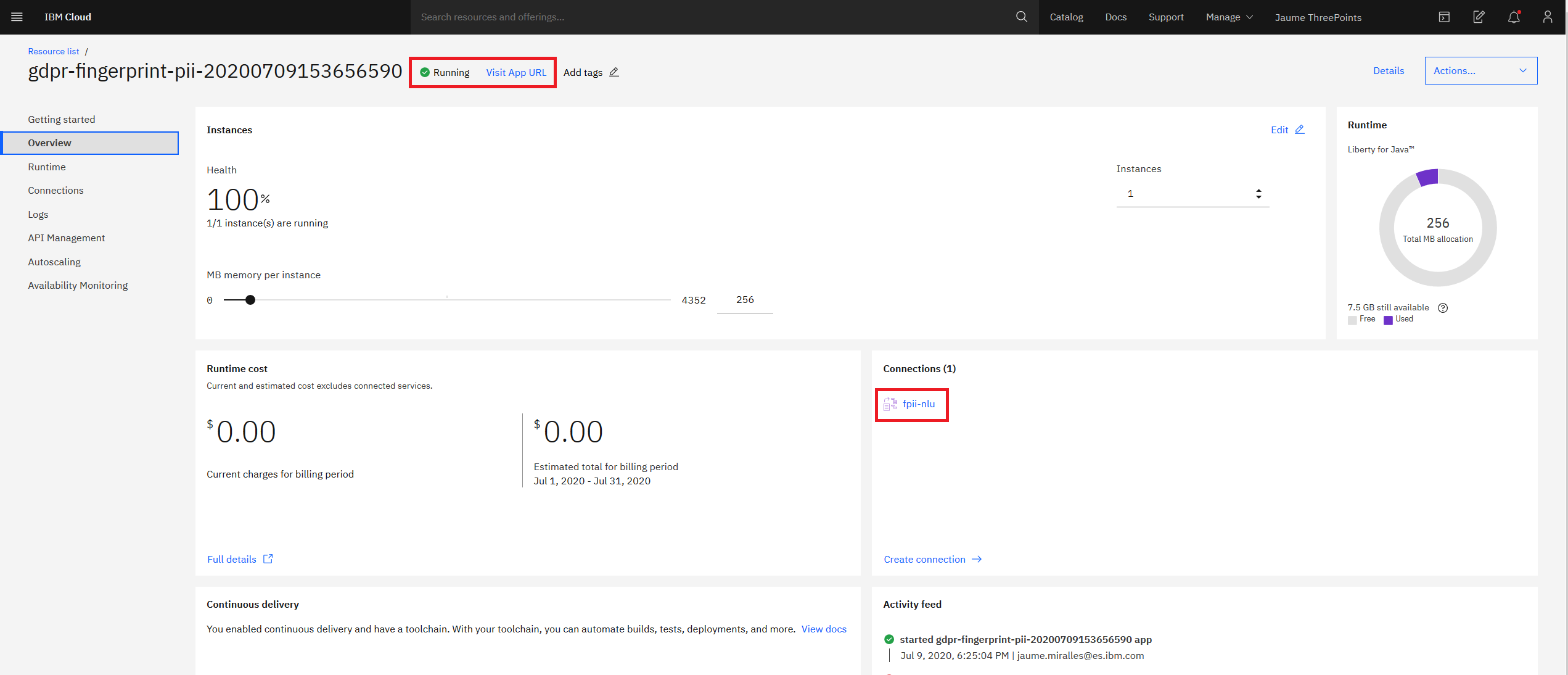The height and width of the screenshot is (675, 1568).
Task: Click the pencil icon next to Add tags
Action: coord(614,72)
